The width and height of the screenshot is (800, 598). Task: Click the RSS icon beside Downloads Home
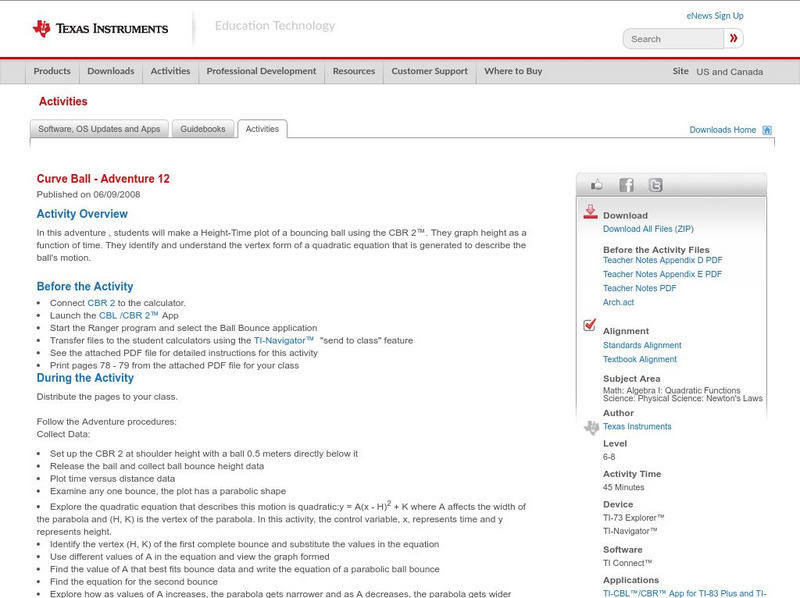click(765, 129)
